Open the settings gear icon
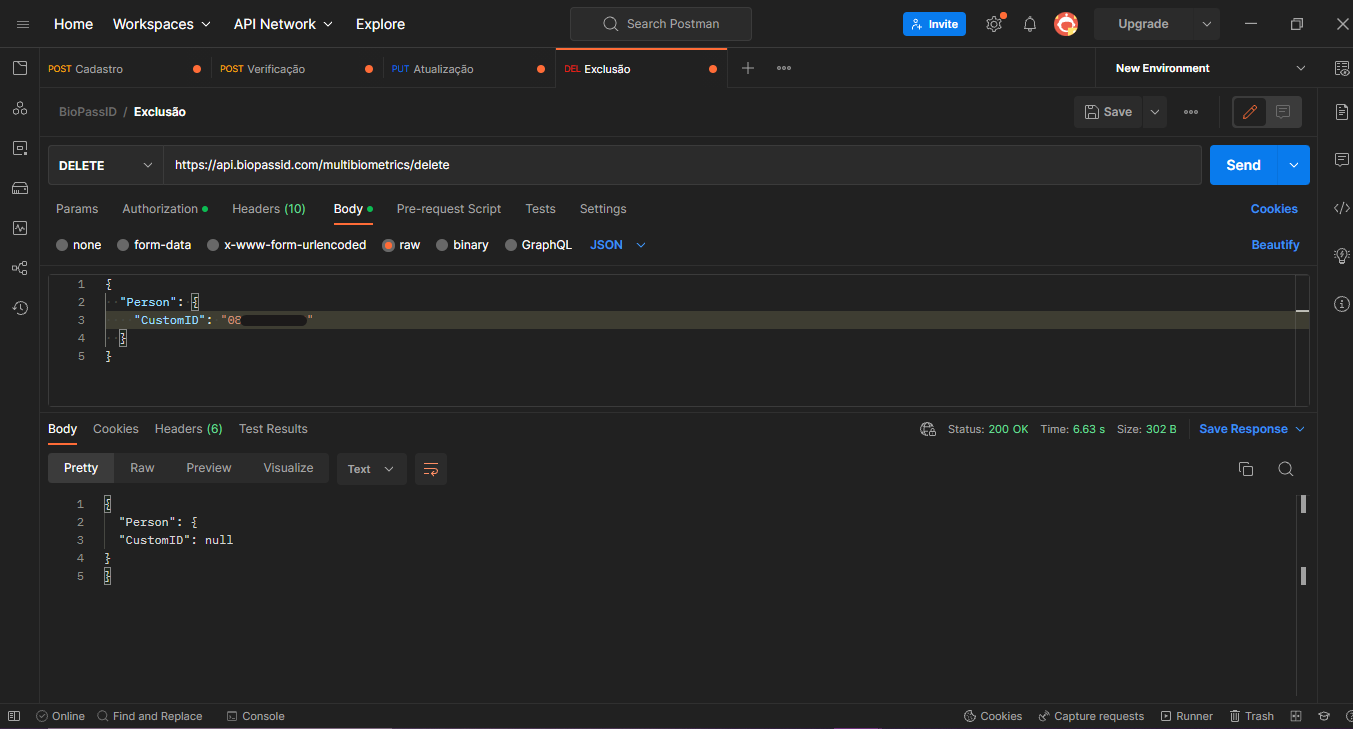The image size is (1353, 729). [994, 24]
